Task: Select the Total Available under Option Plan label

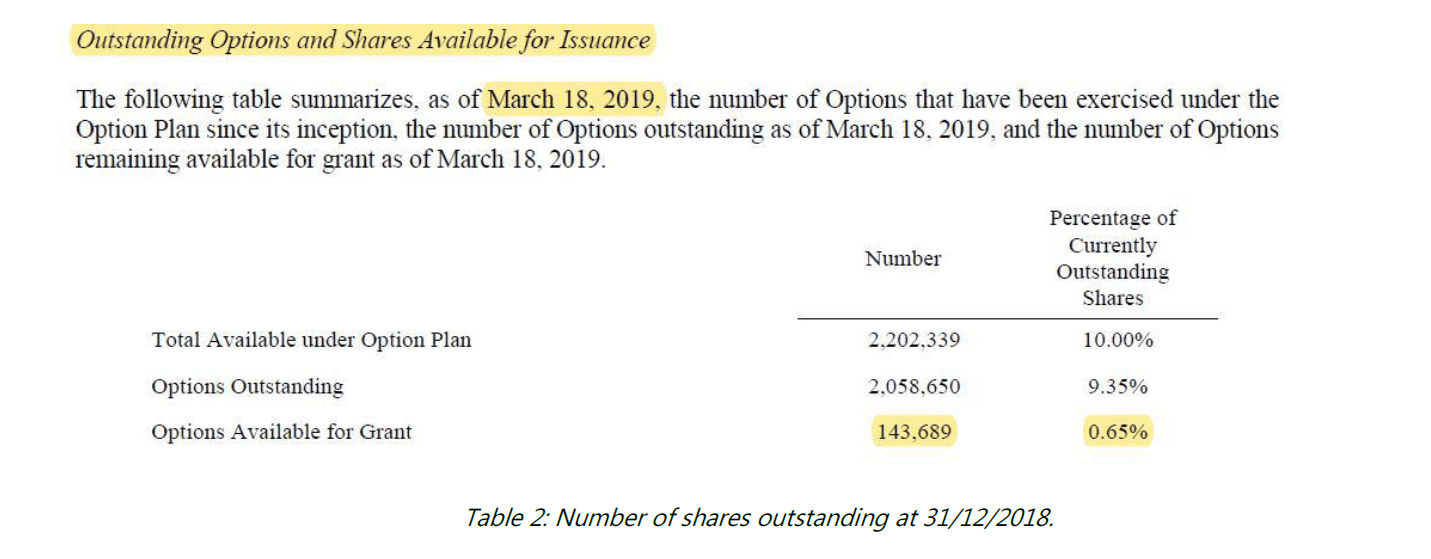Action: [311, 340]
